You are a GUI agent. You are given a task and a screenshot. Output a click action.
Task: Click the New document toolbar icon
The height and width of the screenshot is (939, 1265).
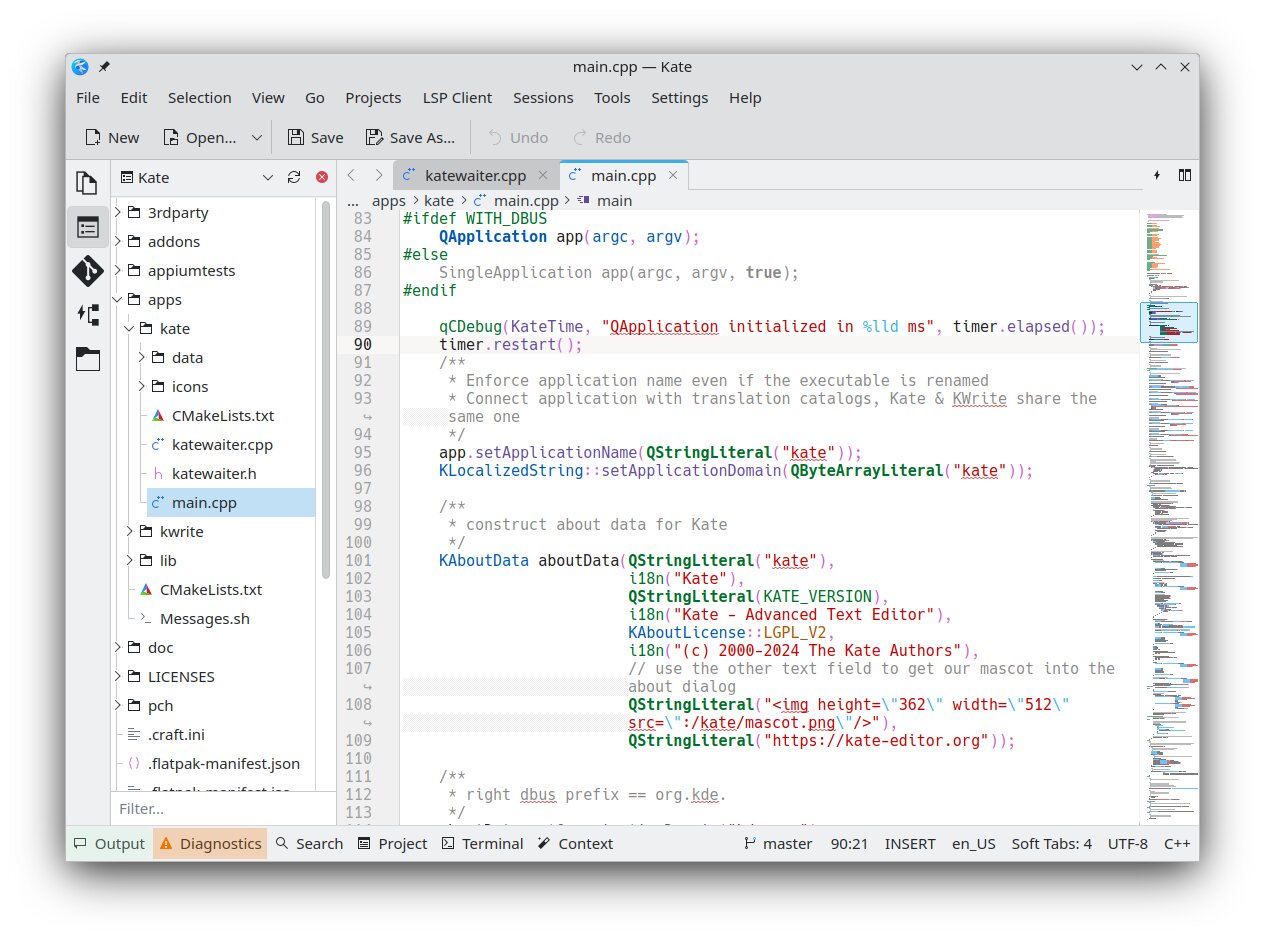(111, 137)
